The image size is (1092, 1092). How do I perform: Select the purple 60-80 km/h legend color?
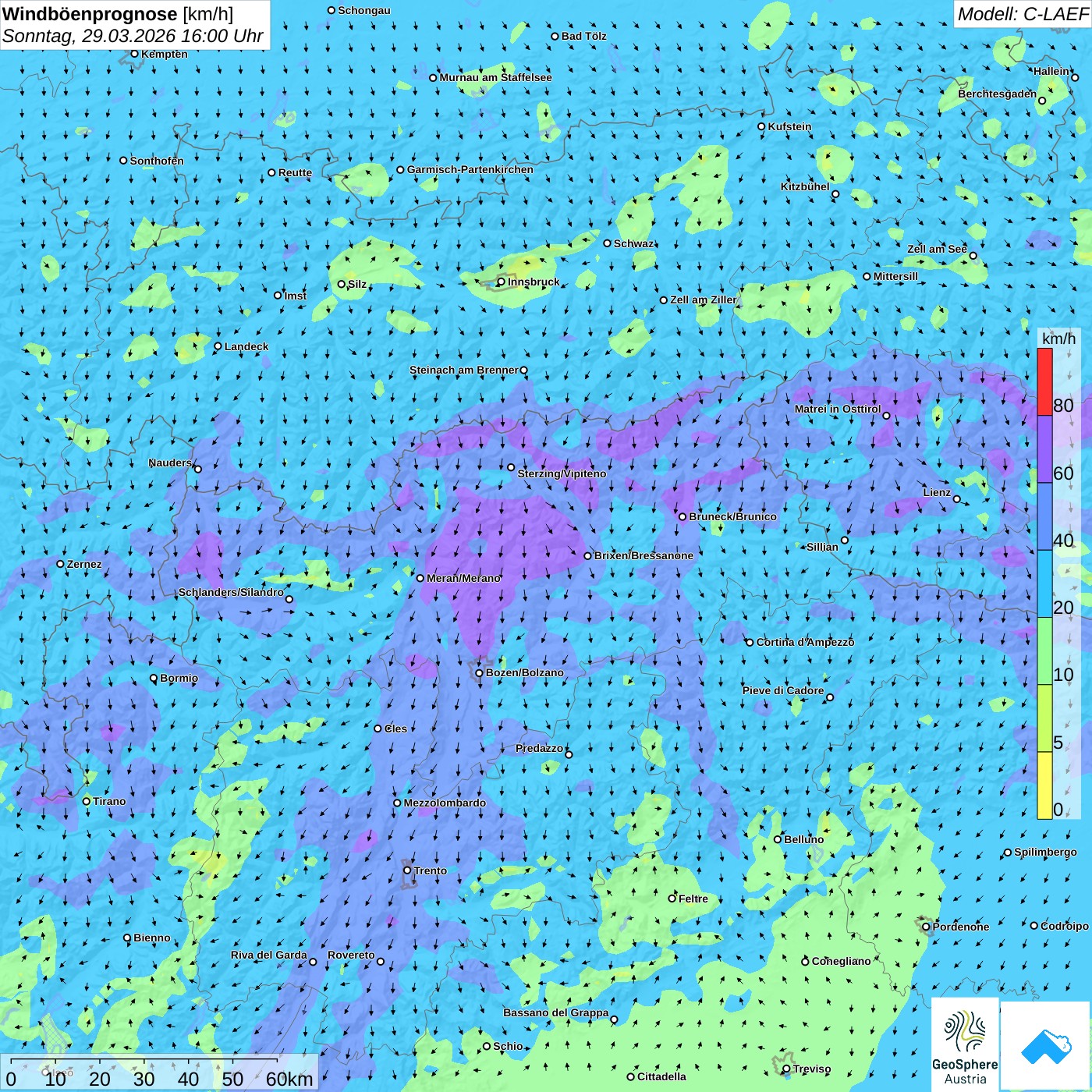(1044, 448)
